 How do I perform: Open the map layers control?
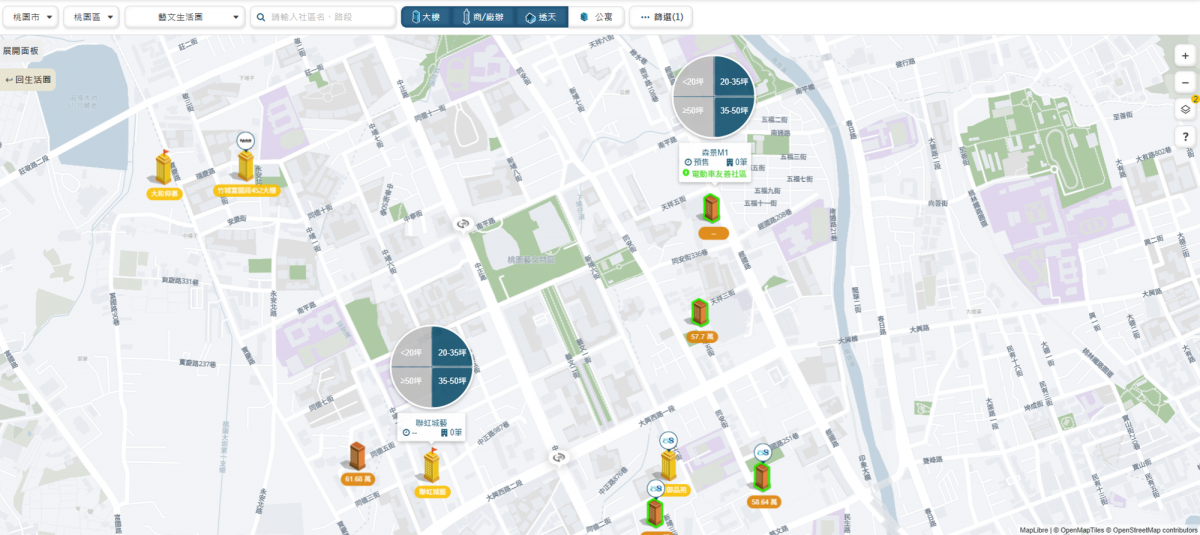click(x=1185, y=110)
